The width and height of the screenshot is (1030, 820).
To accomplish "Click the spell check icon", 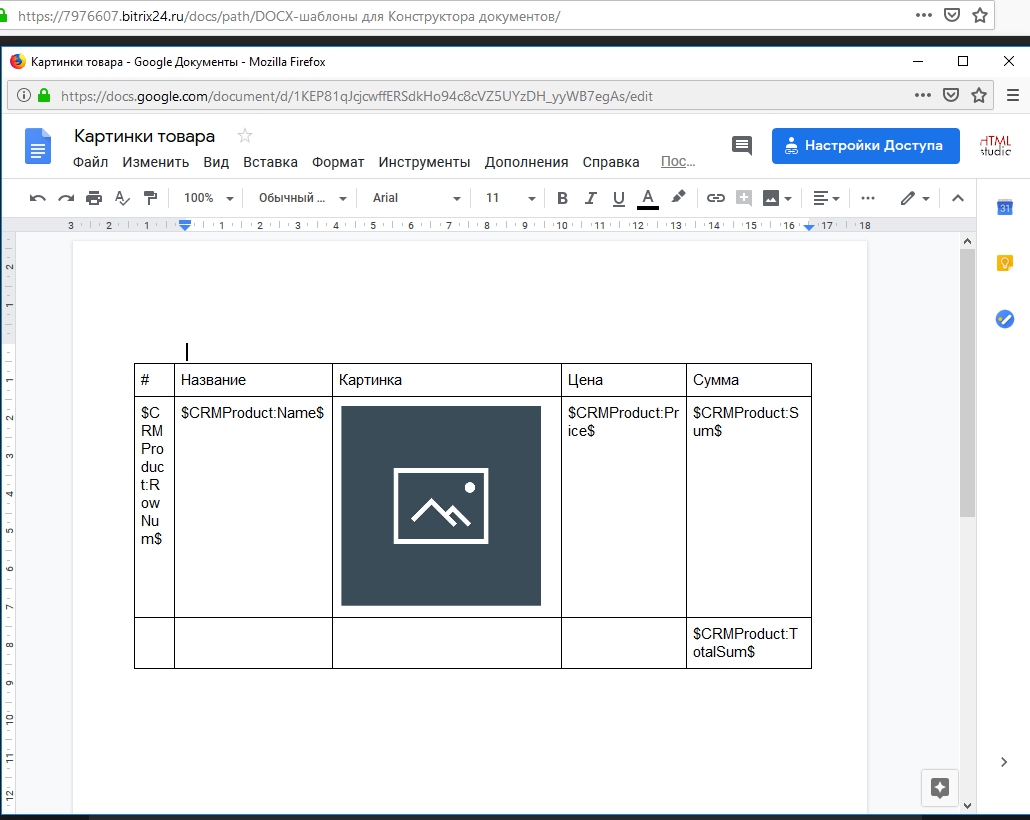I will pyautogui.click(x=122, y=198).
